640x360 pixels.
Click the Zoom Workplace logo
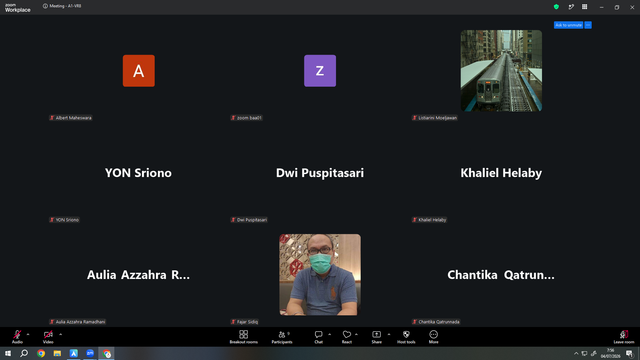pos(18,8)
